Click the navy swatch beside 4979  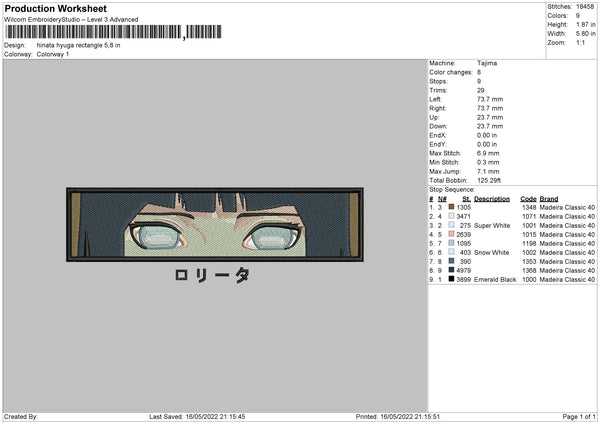click(x=451, y=270)
